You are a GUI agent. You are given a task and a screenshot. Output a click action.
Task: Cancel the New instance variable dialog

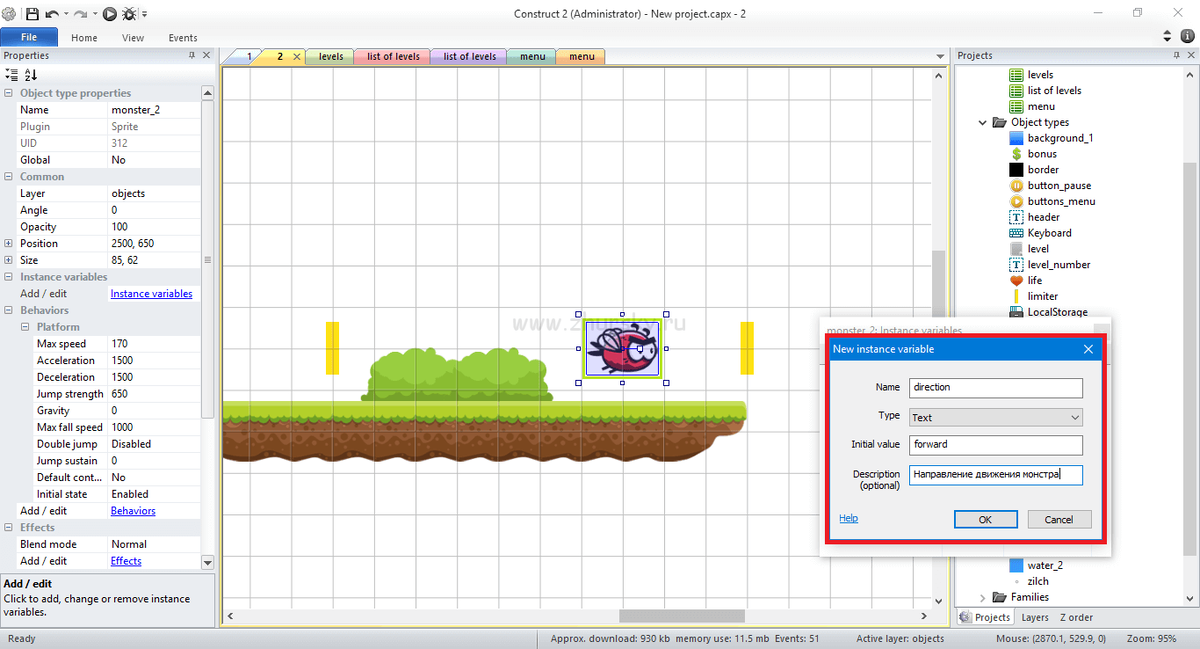pyautogui.click(x=1059, y=519)
